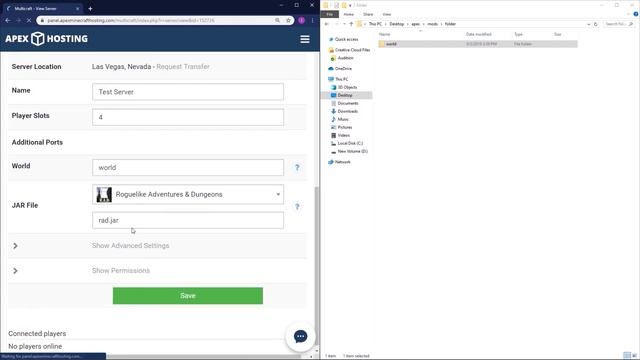Click the rad.jar input field
Image resolution: width=640 pixels, height=360 pixels.
coord(188,220)
